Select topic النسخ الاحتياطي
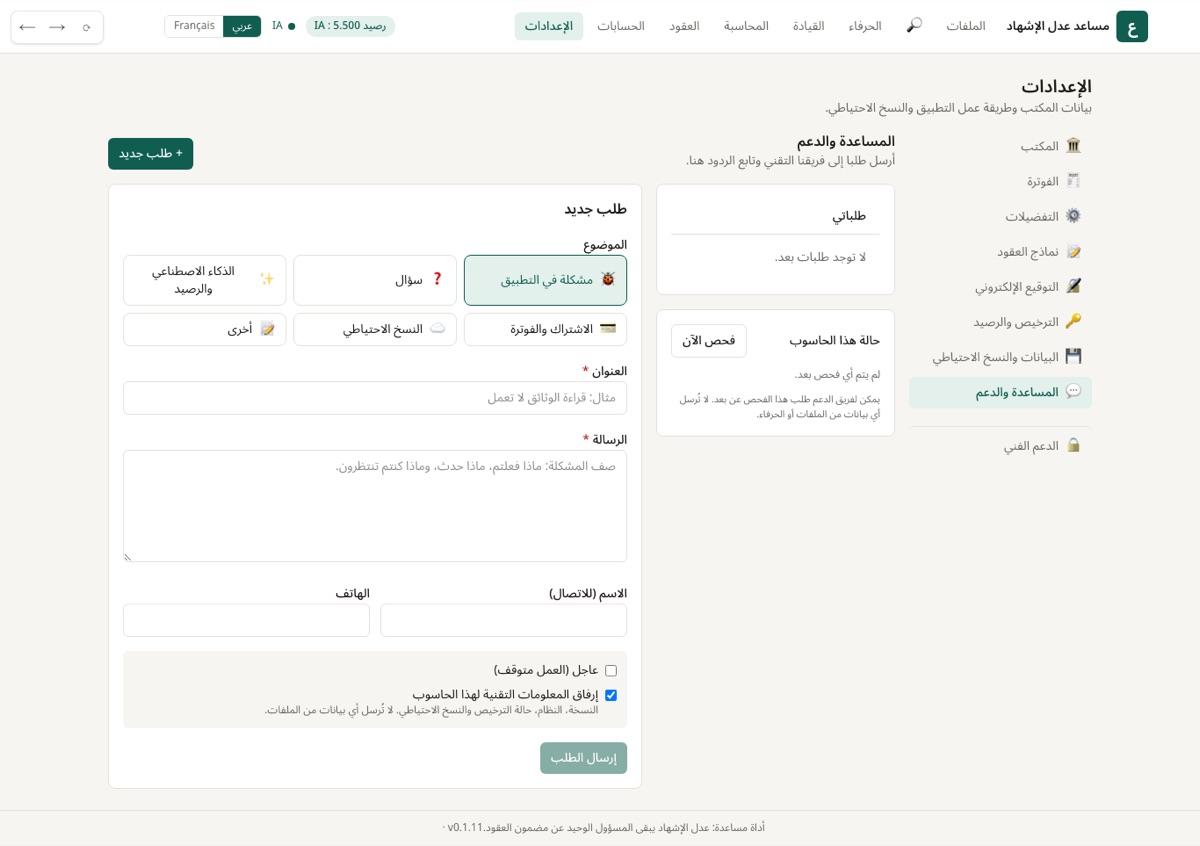The image size is (1200, 846). pyautogui.click(x=375, y=329)
